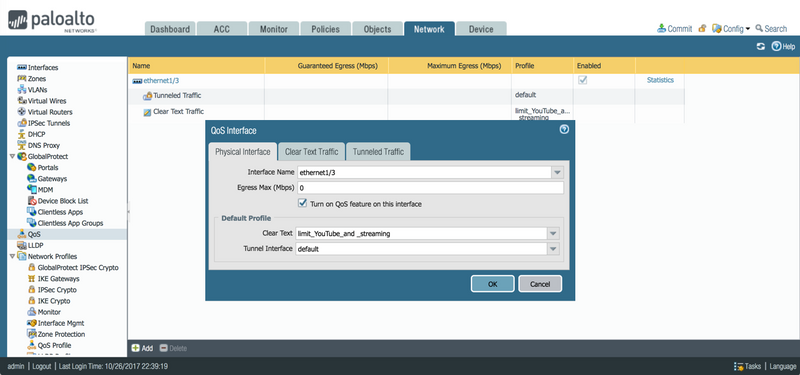Select the Physical Interface dialog tab
800x375 pixels.
coord(243,152)
